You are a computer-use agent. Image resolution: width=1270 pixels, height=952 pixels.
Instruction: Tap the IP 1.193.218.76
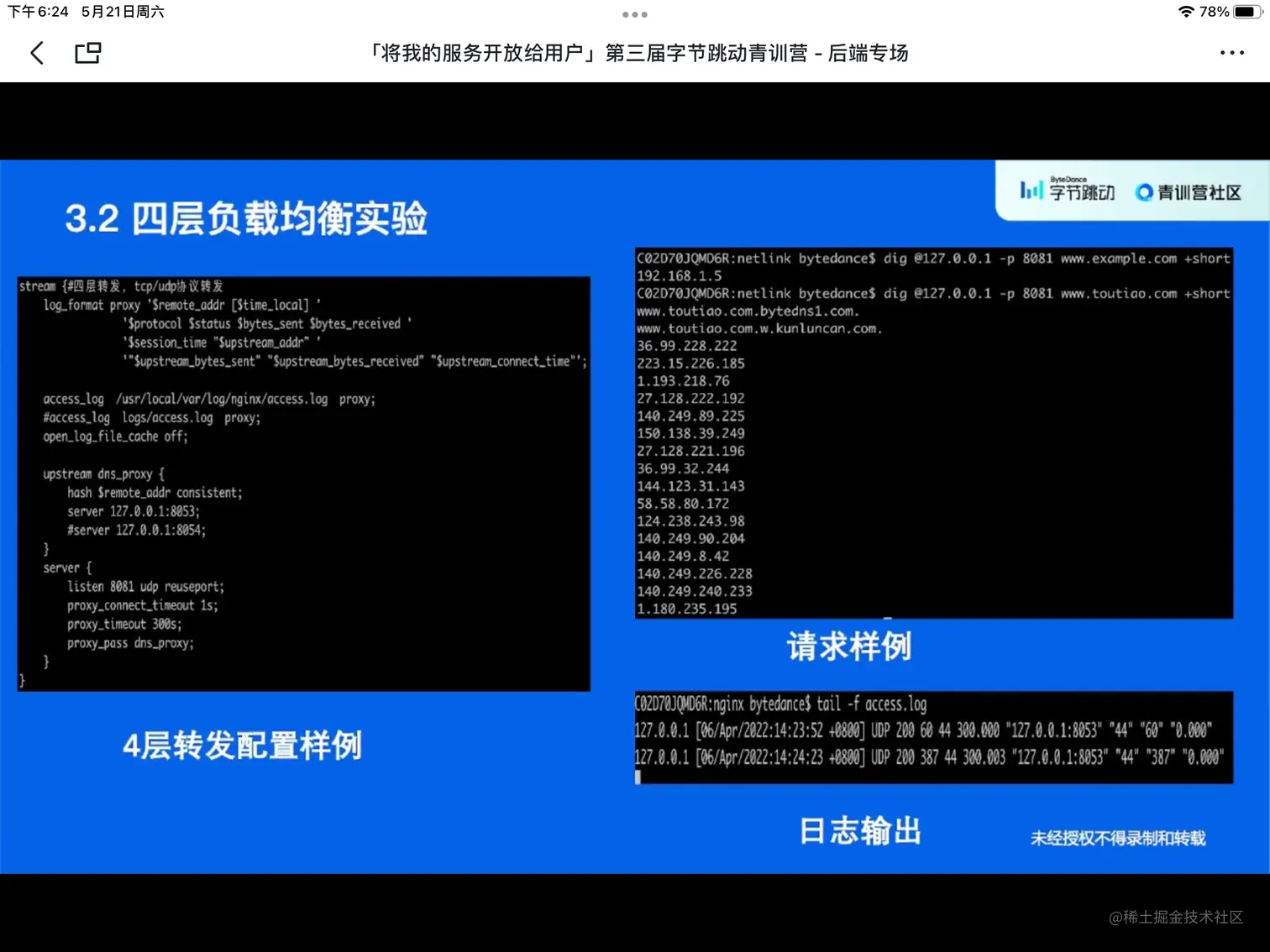coord(683,381)
